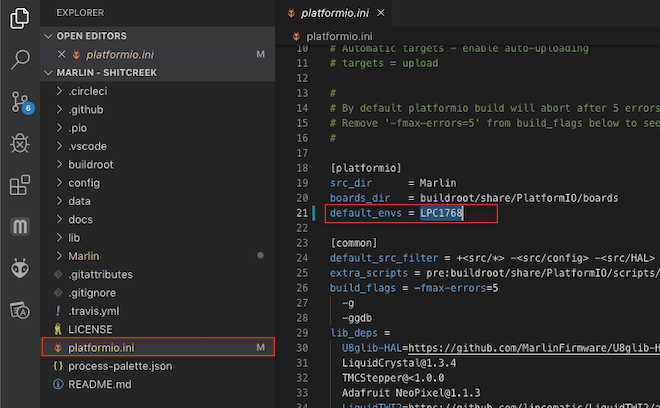Viewport: 660px width, 408px height.
Task: Click the .gitattributes file icon
Action: [x=58, y=275]
